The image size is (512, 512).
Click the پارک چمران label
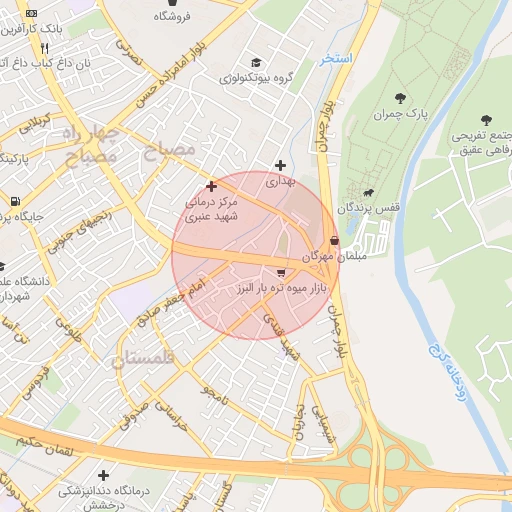point(400,114)
